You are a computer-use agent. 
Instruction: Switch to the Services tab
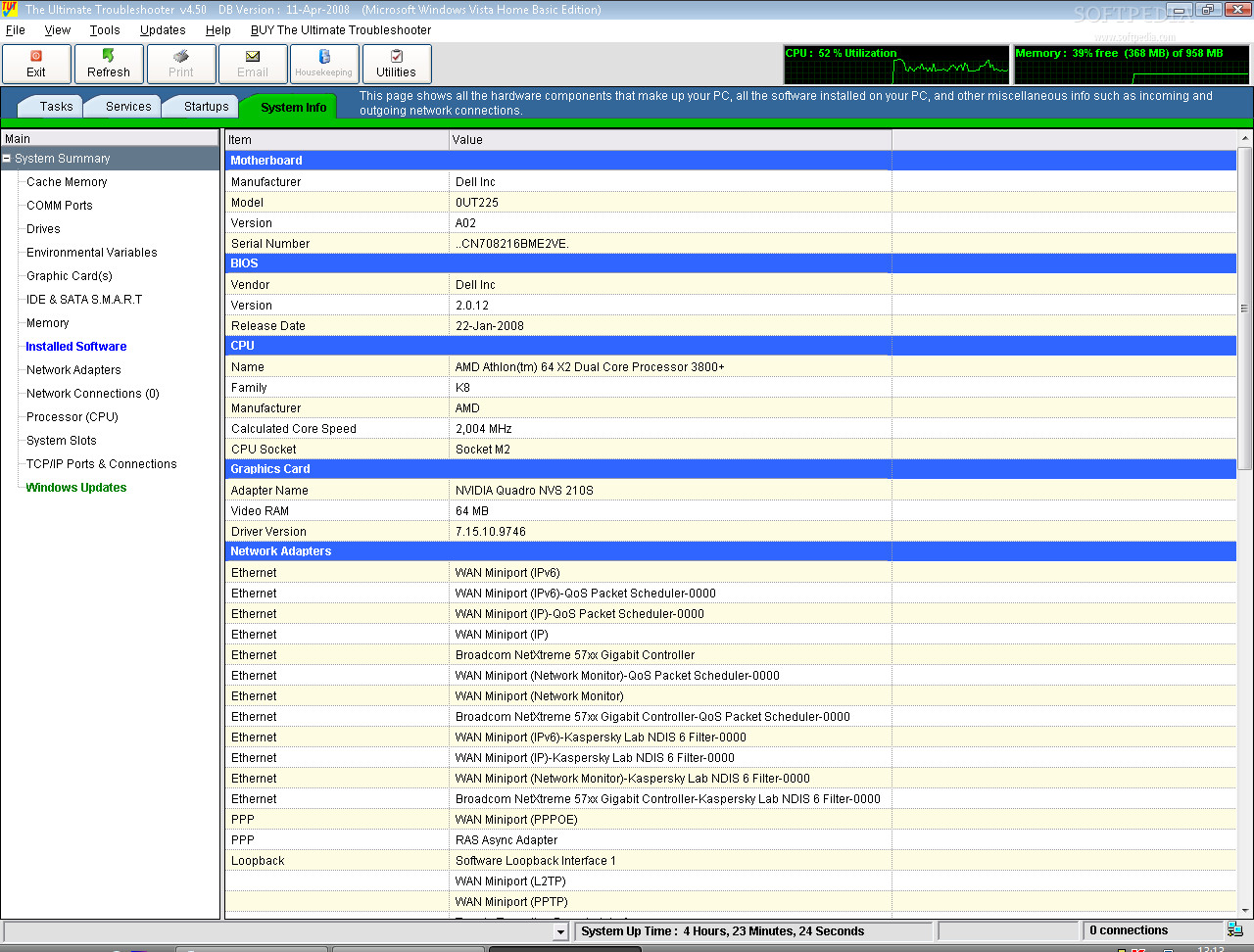128,107
